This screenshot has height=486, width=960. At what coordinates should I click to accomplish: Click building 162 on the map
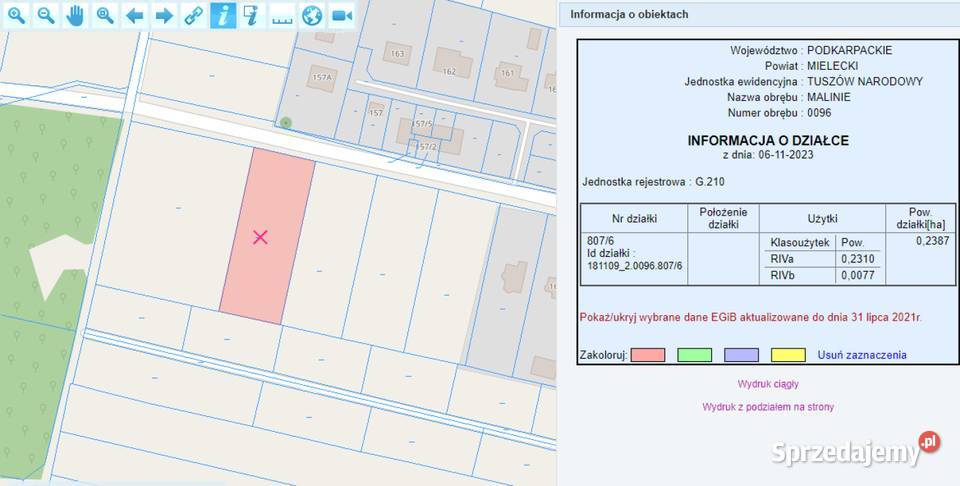click(452, 62)
